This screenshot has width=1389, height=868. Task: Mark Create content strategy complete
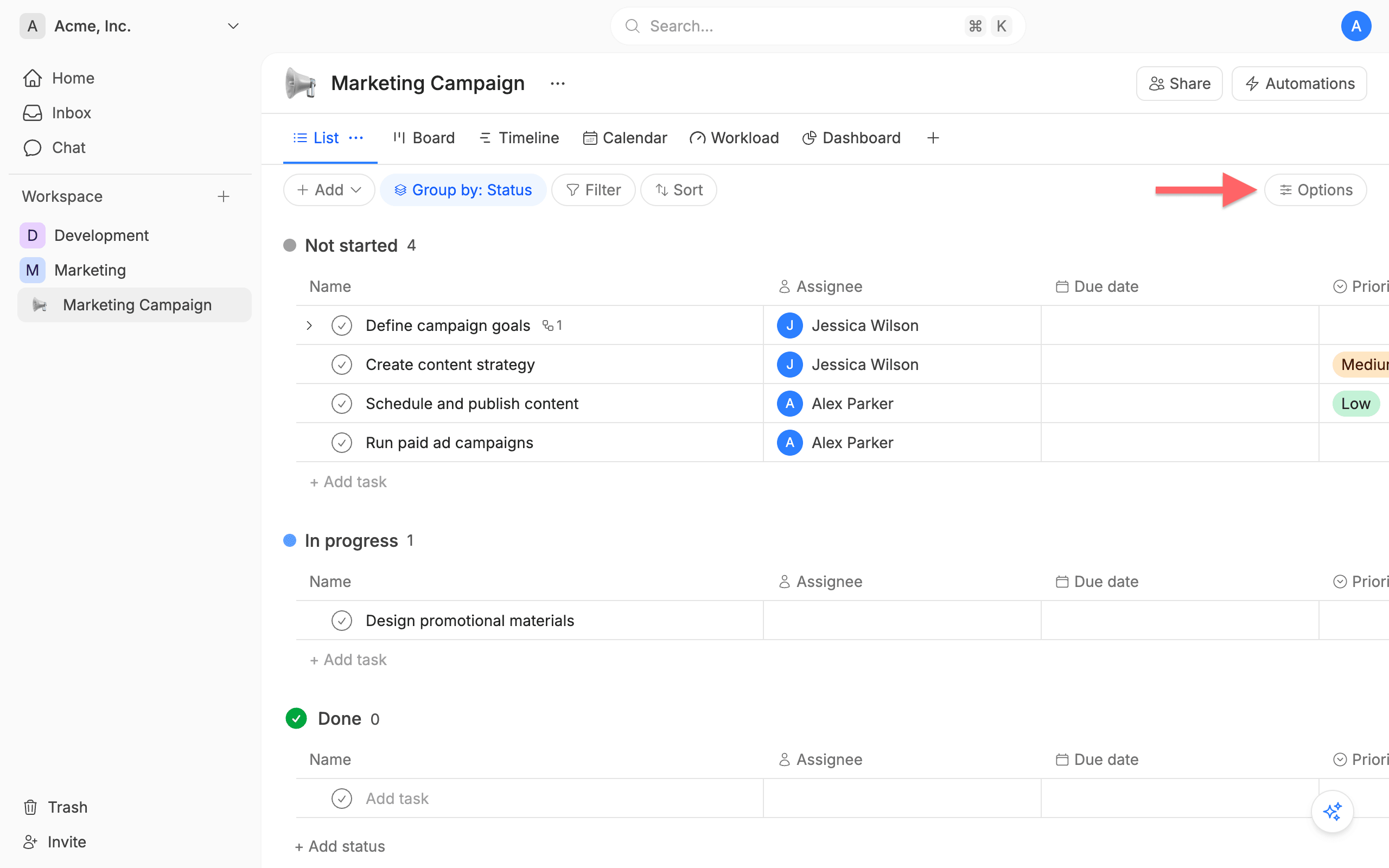point(341,365)
